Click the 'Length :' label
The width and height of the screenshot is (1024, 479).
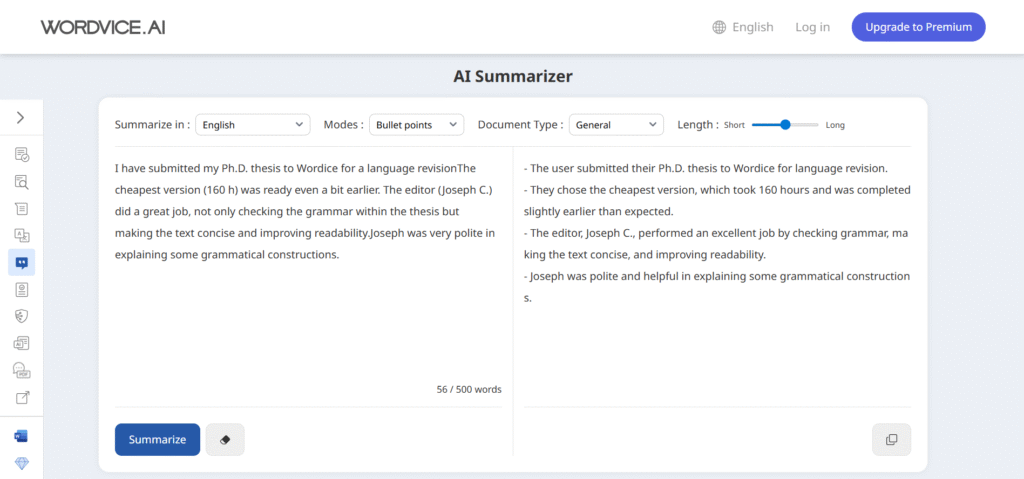click(698, 125)
